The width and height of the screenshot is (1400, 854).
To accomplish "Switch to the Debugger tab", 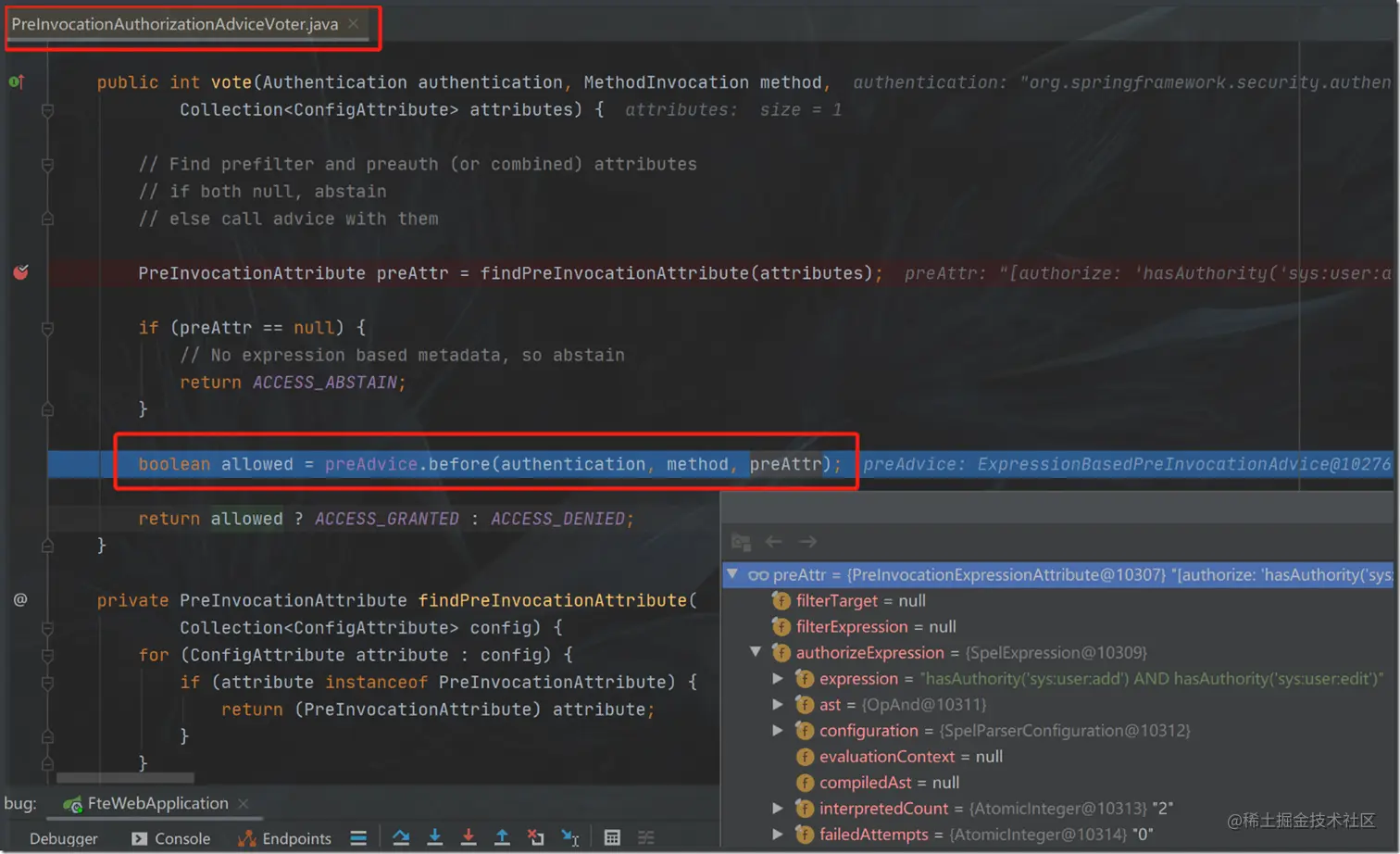I will [x=63, y=838].
